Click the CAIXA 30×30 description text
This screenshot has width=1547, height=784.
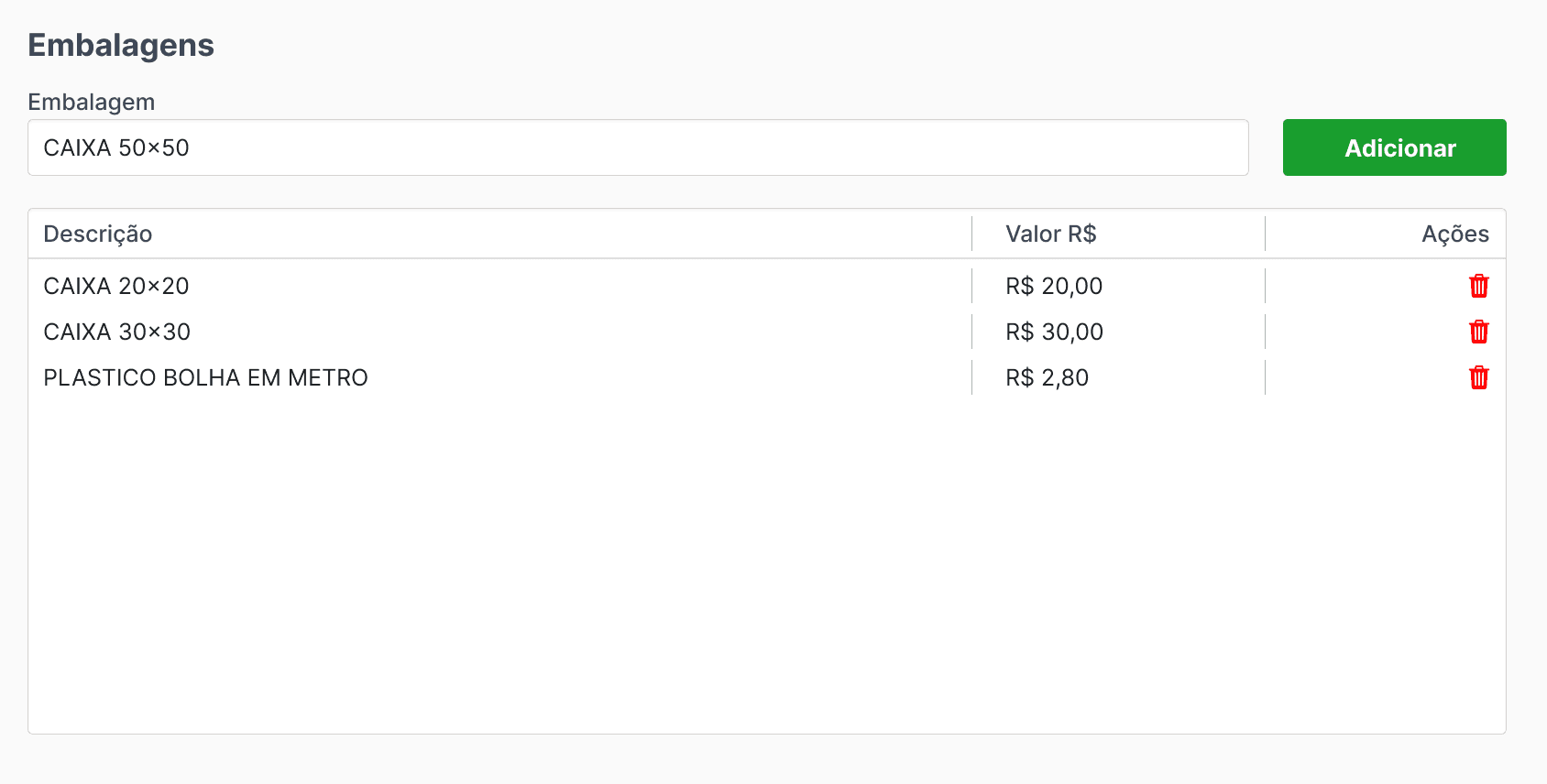click(x=117, y=332)
